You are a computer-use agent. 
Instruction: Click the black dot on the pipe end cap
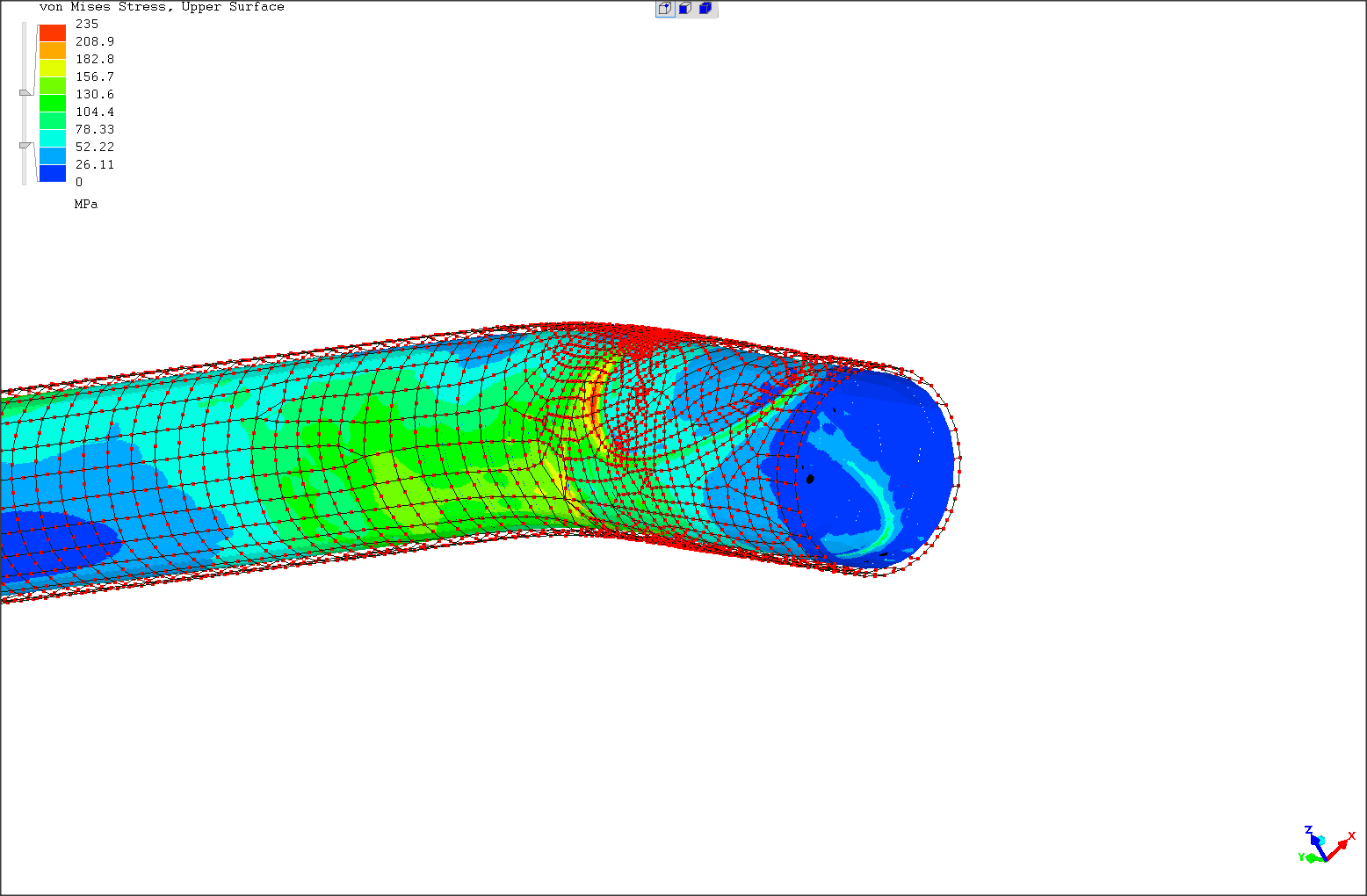point(810,479)
